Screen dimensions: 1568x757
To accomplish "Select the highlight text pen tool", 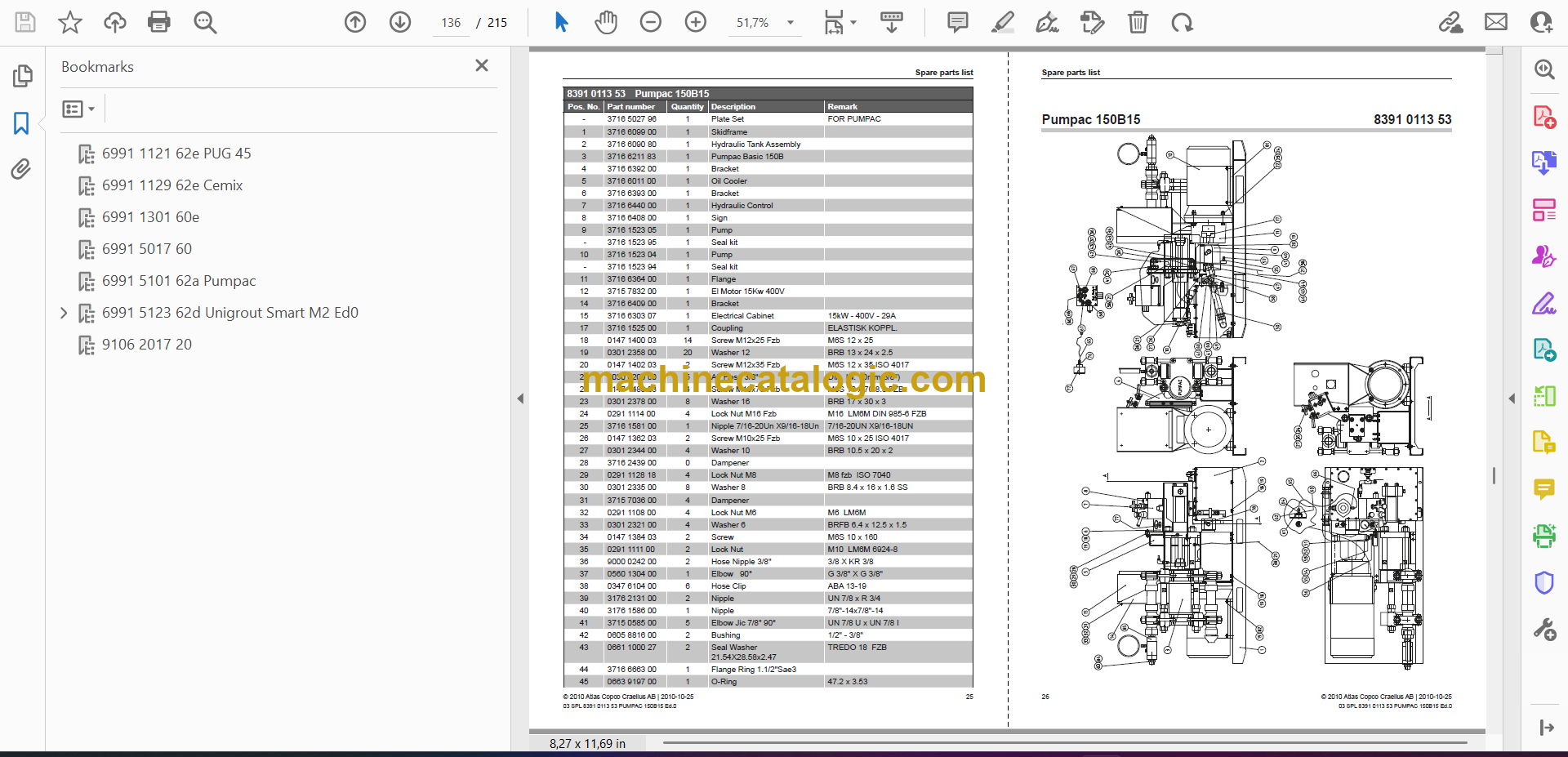I will [x=1003, y=22].
